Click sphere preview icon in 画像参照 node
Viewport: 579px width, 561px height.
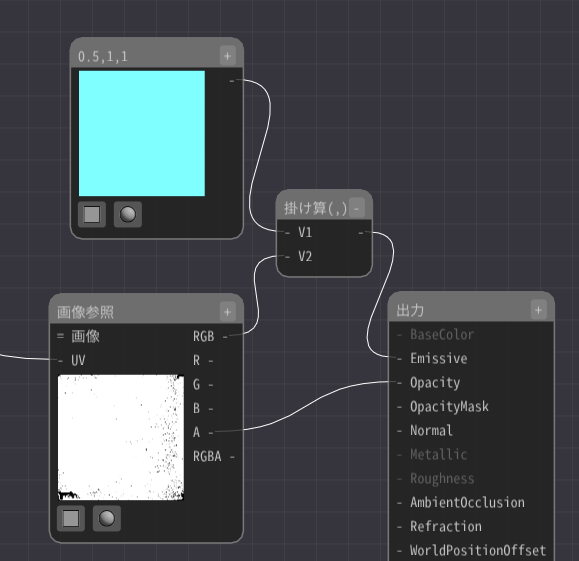tap(107, 518)
